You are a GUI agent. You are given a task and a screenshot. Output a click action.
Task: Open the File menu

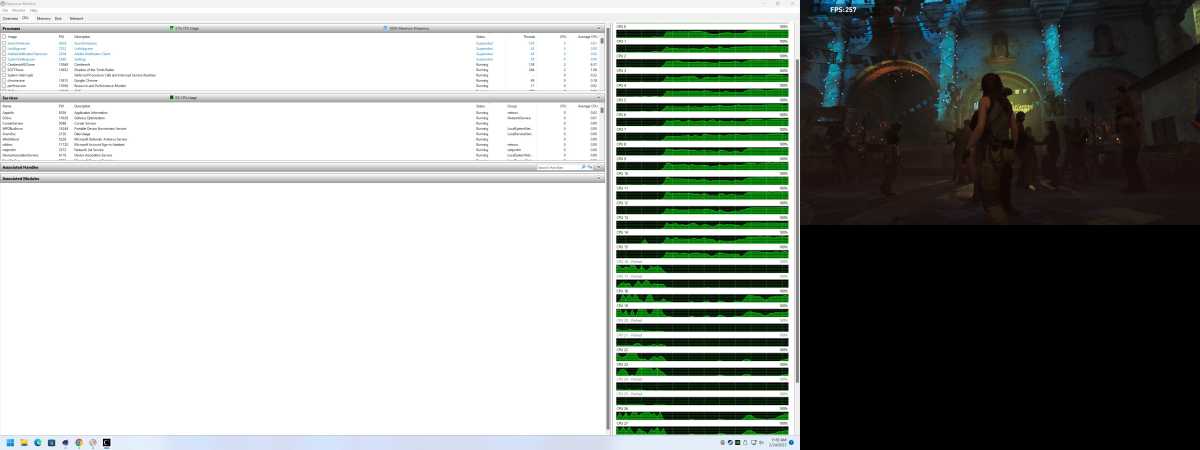pos(5,10)
